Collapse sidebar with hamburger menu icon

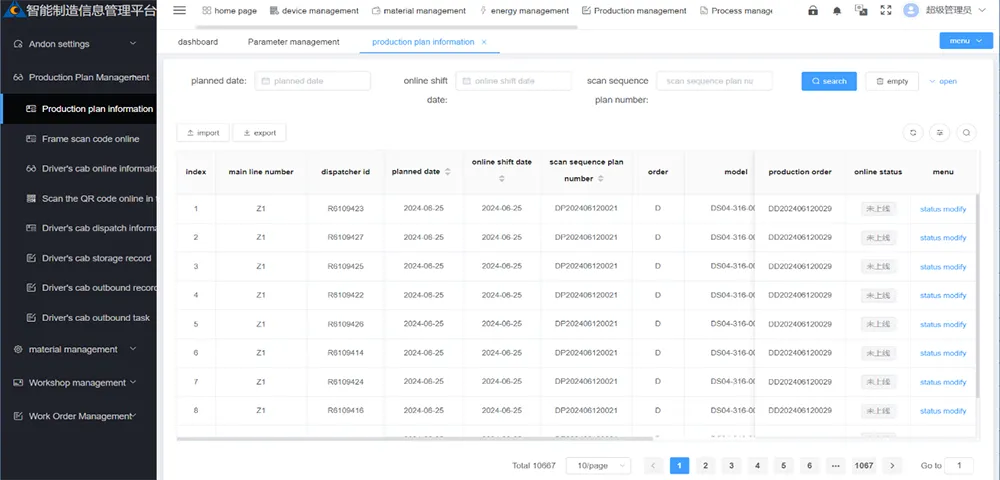pos(179,10)
